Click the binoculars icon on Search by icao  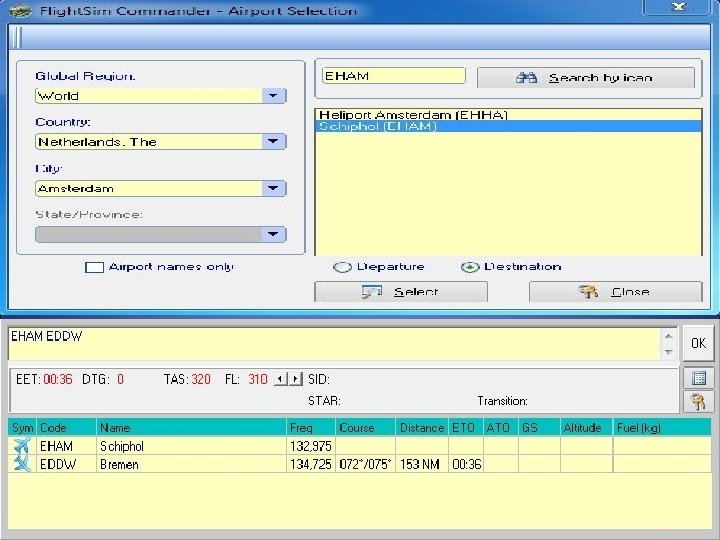click(526, 77)
